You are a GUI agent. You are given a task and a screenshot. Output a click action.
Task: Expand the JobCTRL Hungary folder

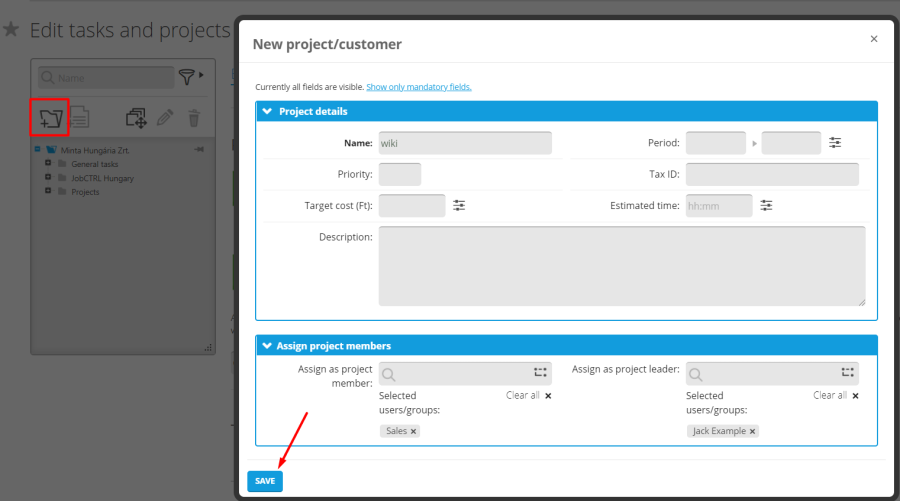click(48, 177)
